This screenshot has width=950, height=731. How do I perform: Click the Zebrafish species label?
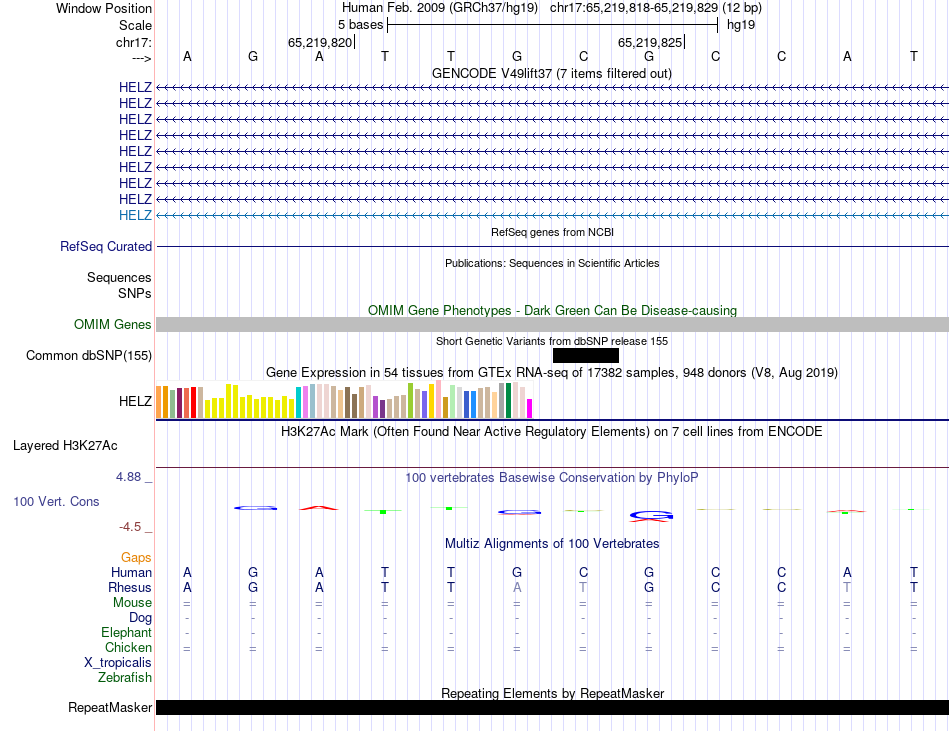click(125, 678)
